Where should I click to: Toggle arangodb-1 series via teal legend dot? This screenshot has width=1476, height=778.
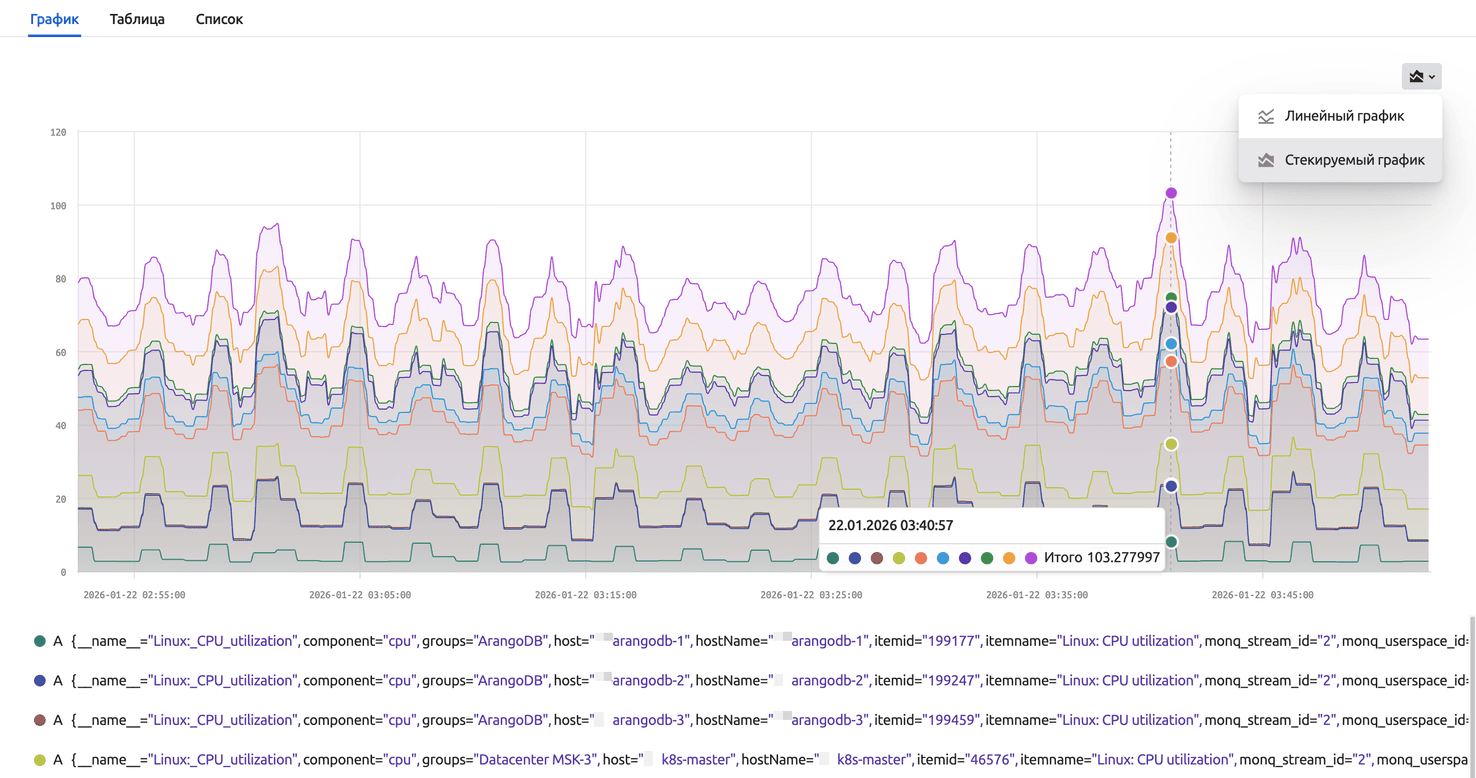(x=40, y=641)
